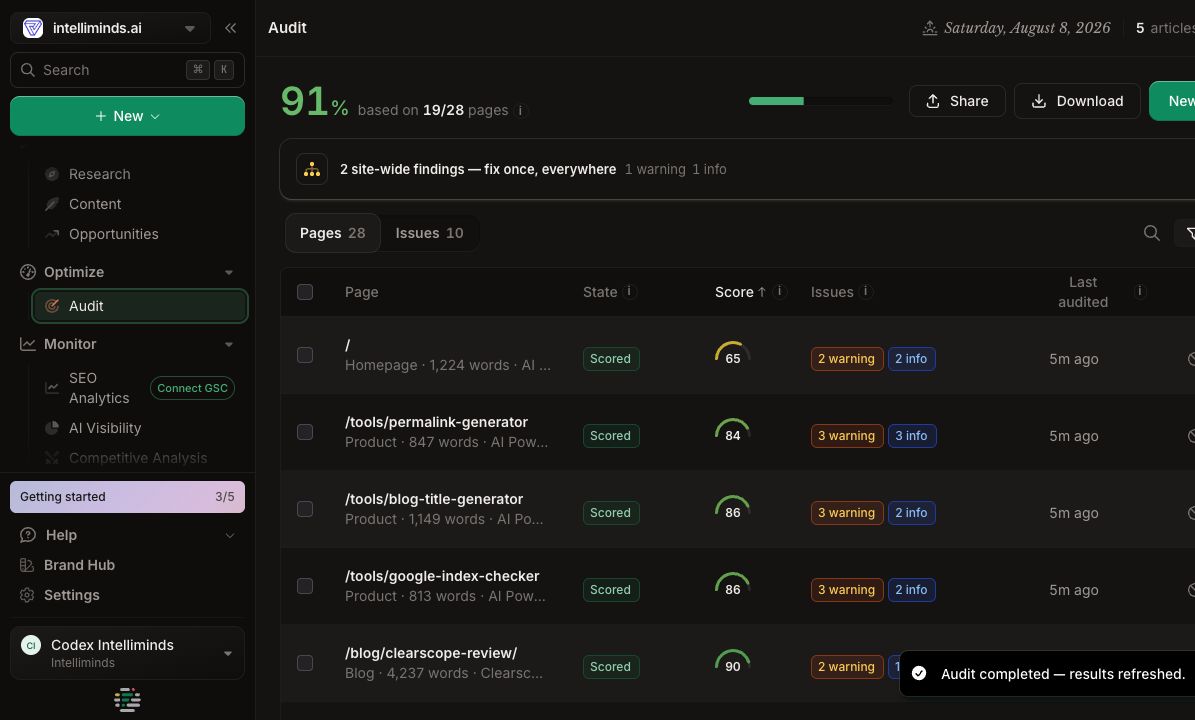Click info icon next to State header
The width and height of the screenshot is (1195, 720).
click(x=630, y=291)
